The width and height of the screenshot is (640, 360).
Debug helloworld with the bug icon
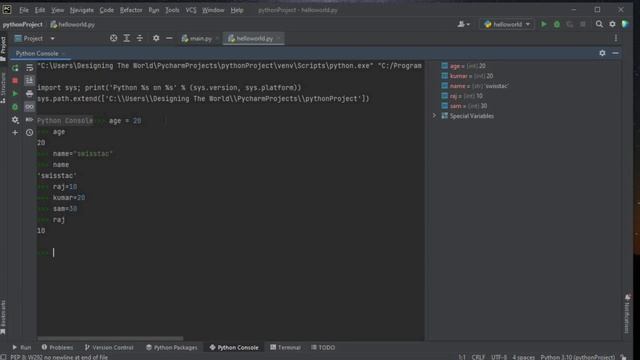pyautogui.click(x=557, y=24)
